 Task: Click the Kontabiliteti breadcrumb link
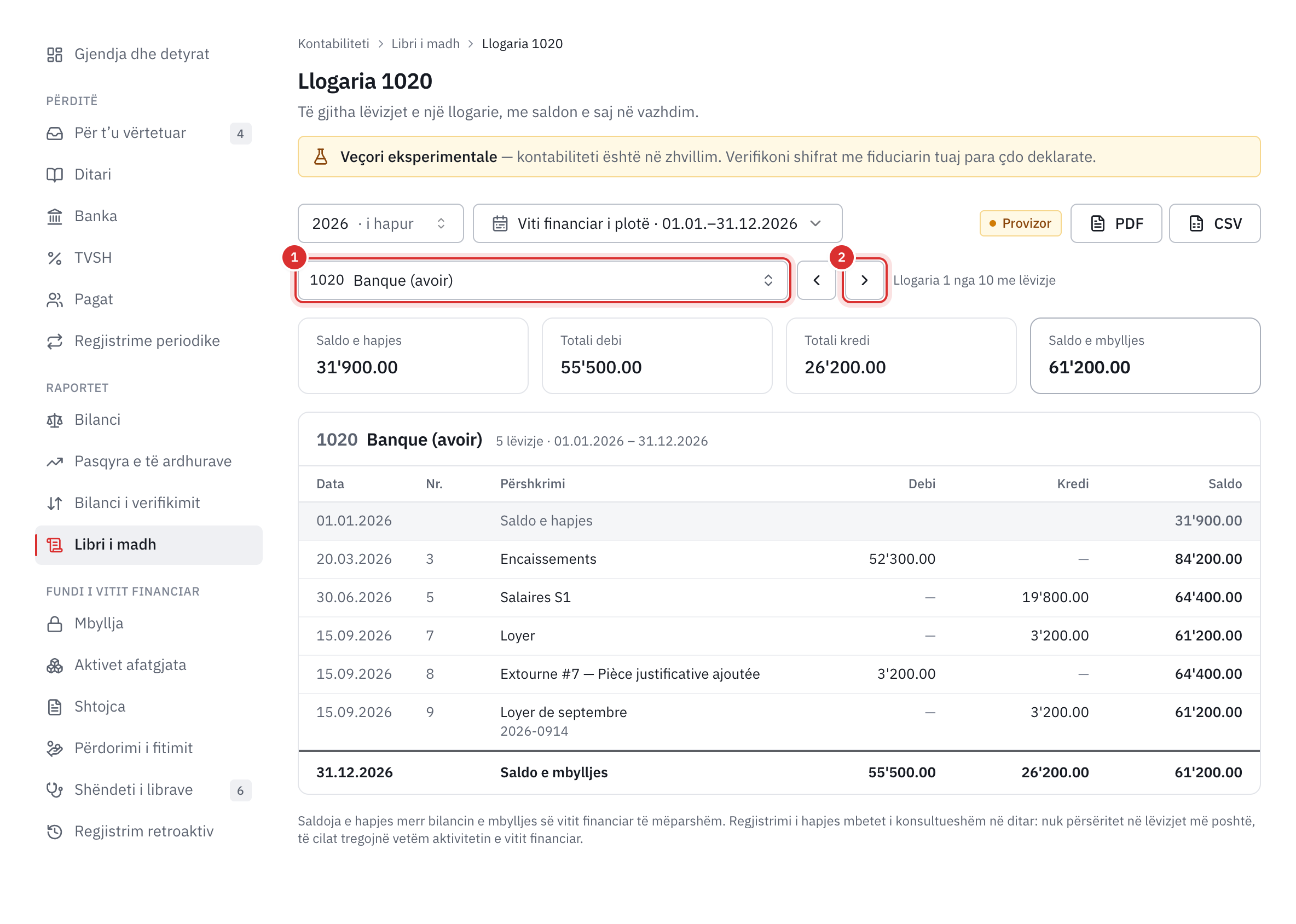coord(333,44)
